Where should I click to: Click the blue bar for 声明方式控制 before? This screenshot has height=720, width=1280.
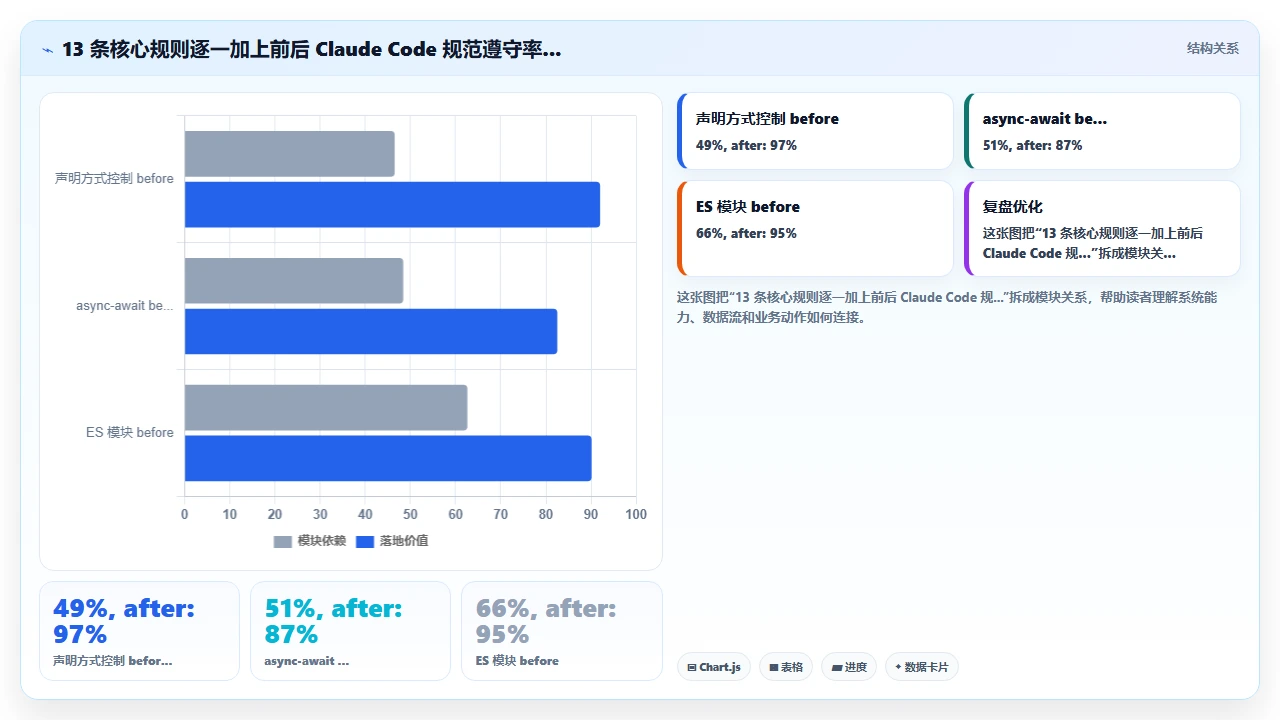tap(392, 204)
